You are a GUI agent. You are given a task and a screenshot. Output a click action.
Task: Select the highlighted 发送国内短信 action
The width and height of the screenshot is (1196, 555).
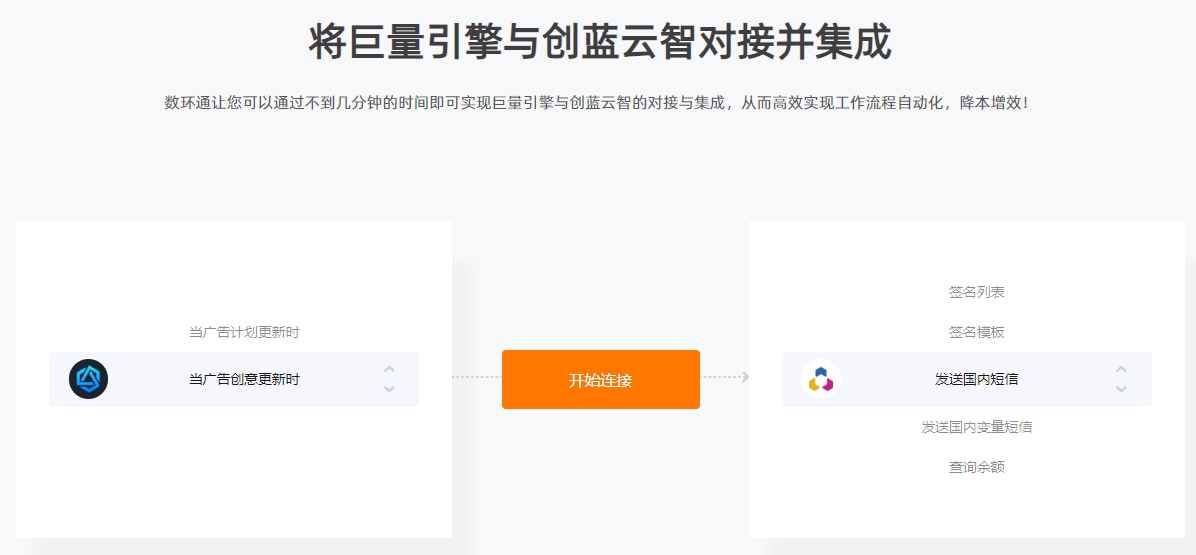pyautogui.click(x=966, y=379)
